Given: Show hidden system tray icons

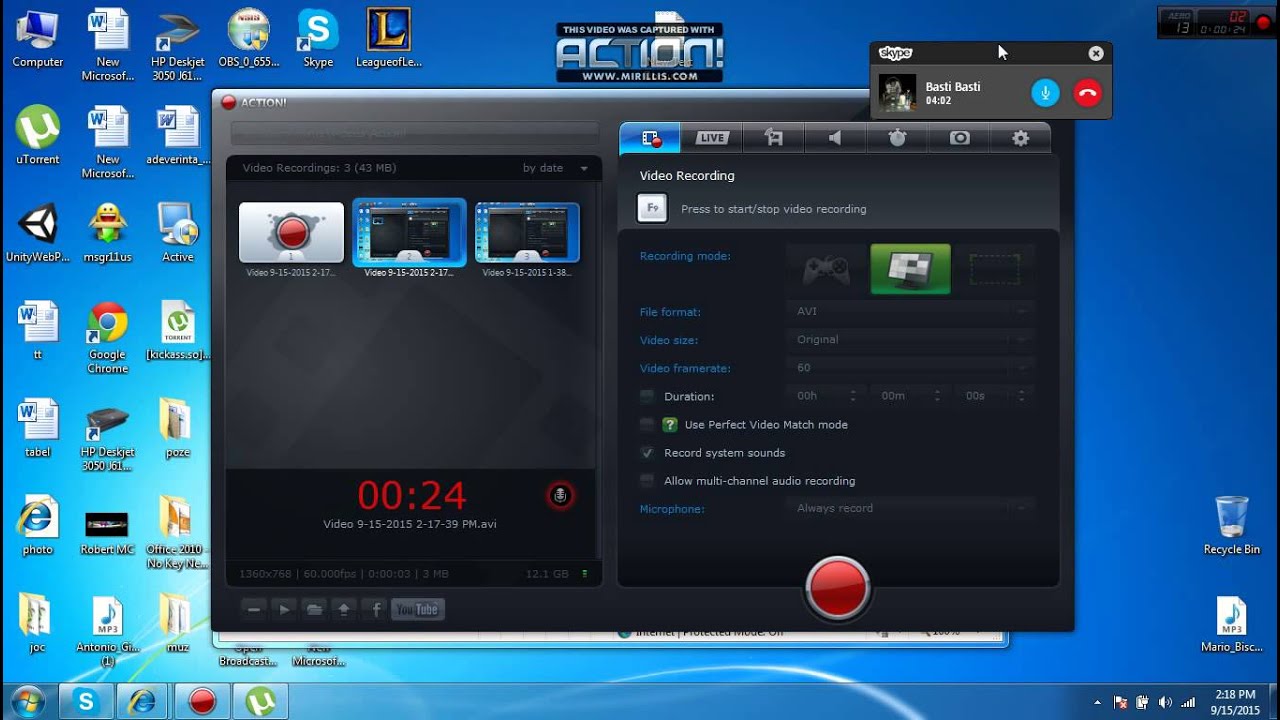Looking at the screenshot, I should click(x=1098, y=702).
